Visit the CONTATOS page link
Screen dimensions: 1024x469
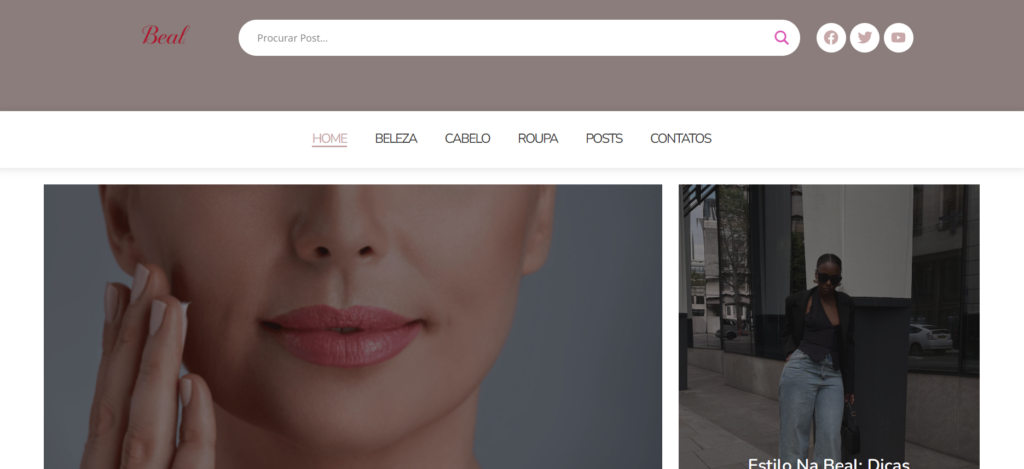680,138
